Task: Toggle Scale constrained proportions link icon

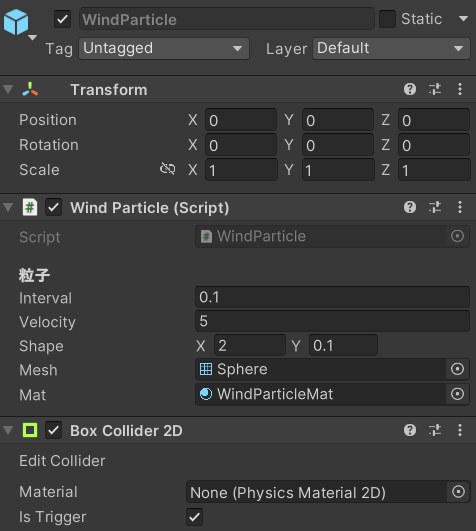Action: click(x=168, y=169)
